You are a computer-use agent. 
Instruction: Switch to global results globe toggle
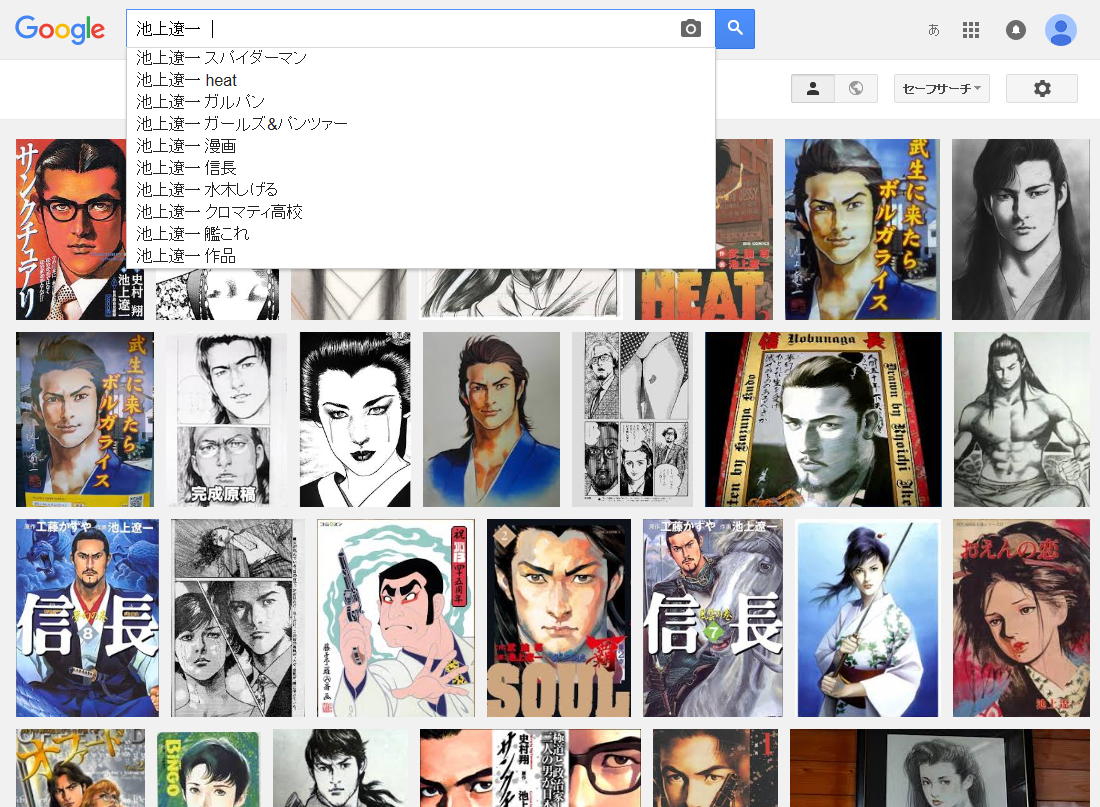click(856, 88)
